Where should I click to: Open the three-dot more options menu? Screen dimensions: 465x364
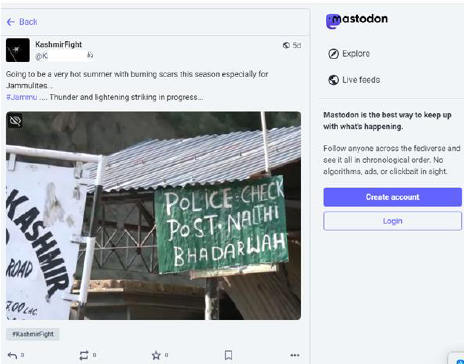pyautogui.click(x=295, y=355)
